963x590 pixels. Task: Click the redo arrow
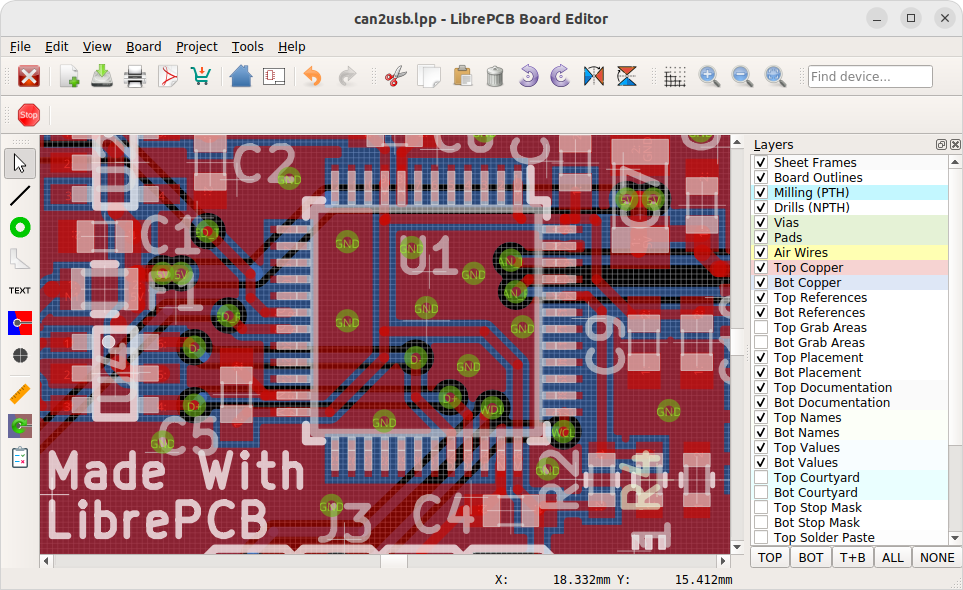pyautogui.click(x=347, y=76)
